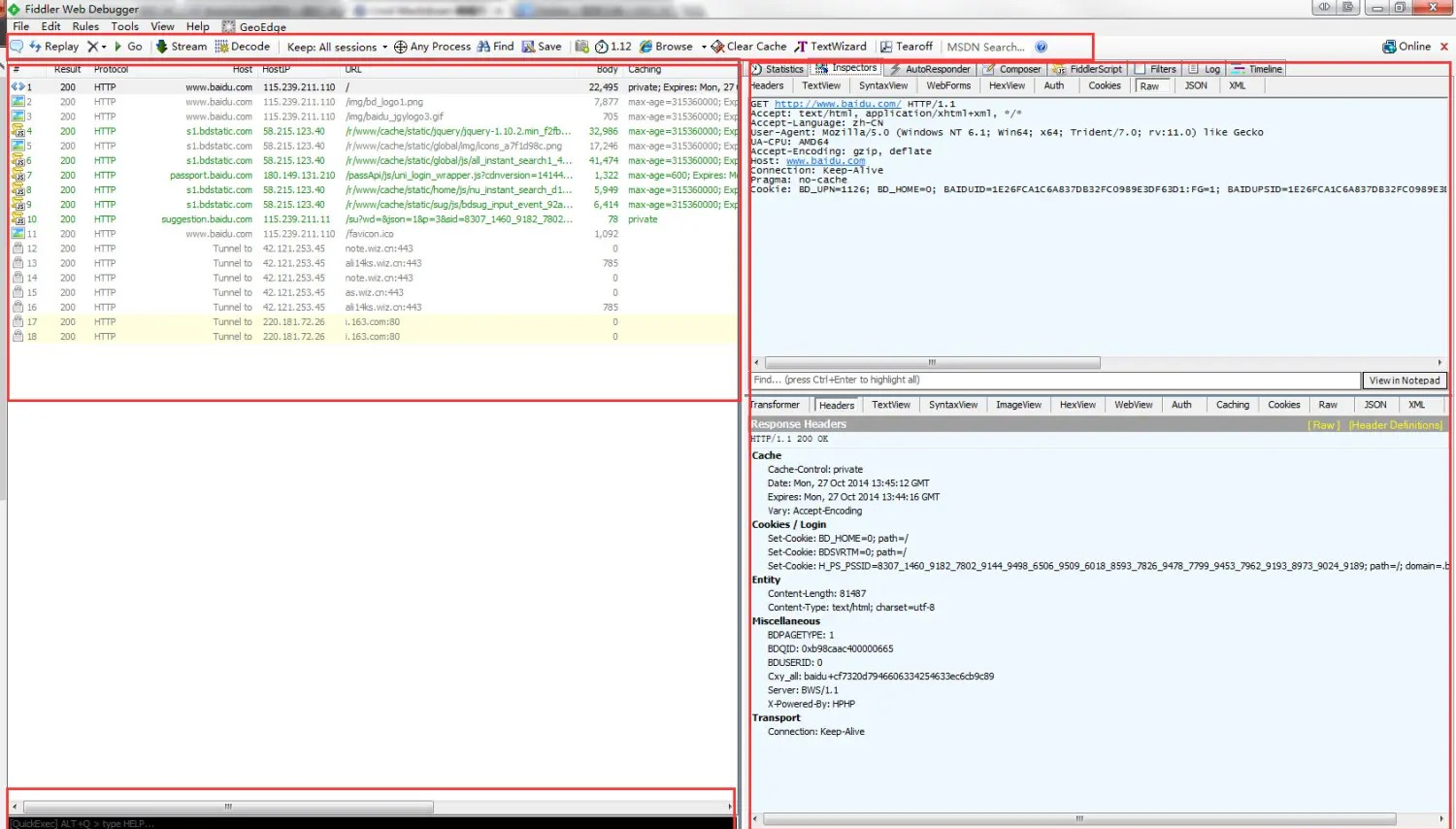Select response Caching tab

click(1233, 405)
